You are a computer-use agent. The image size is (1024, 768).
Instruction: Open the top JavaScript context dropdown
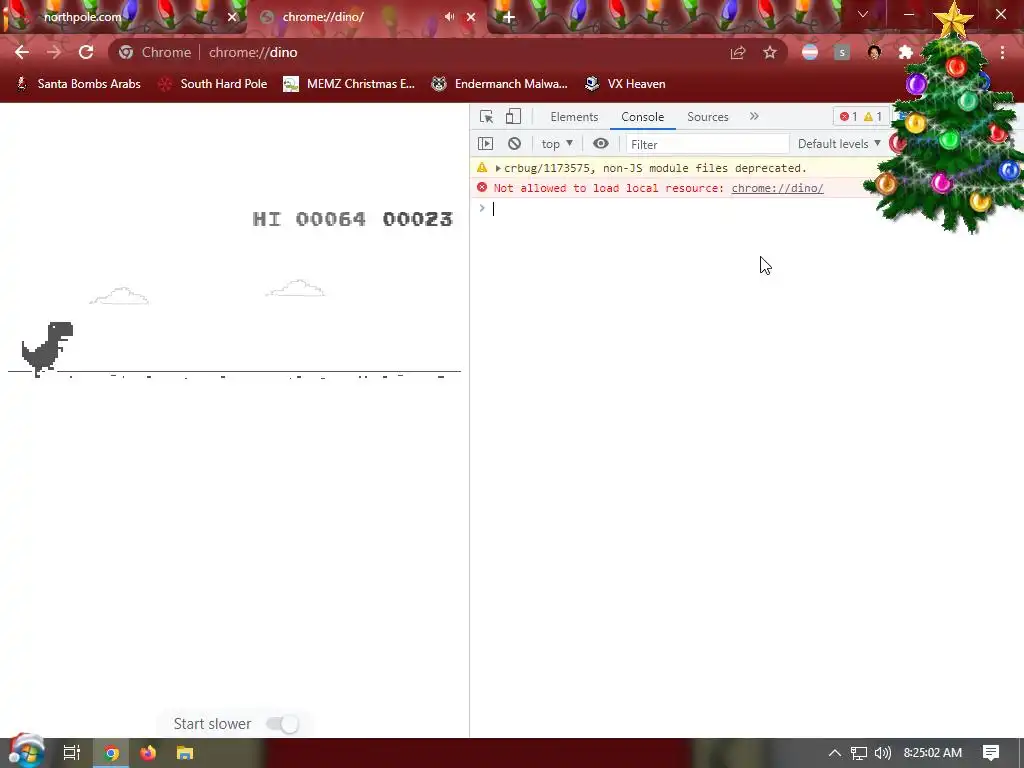coord(557,144)
